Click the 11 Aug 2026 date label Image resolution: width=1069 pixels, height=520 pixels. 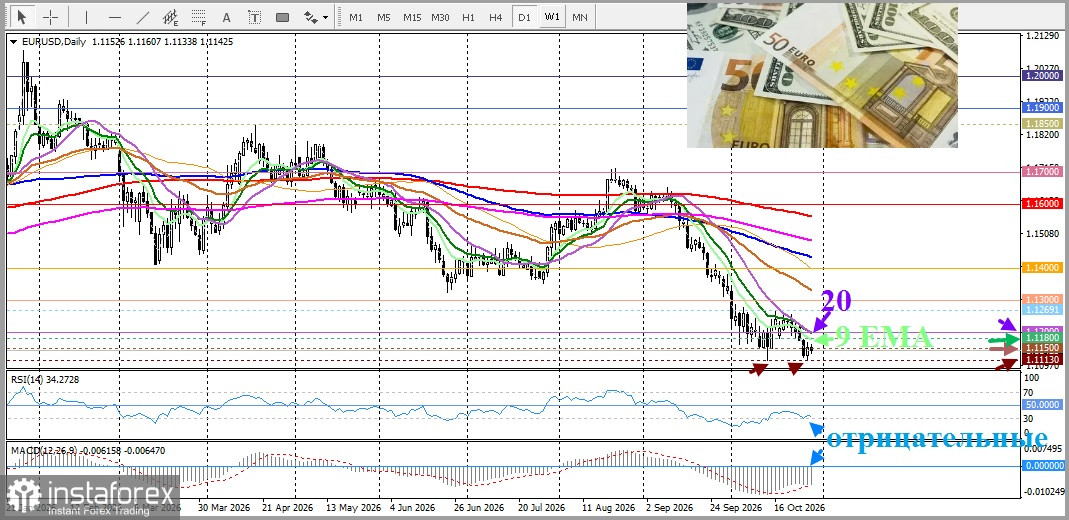click(x=607, y=508)
